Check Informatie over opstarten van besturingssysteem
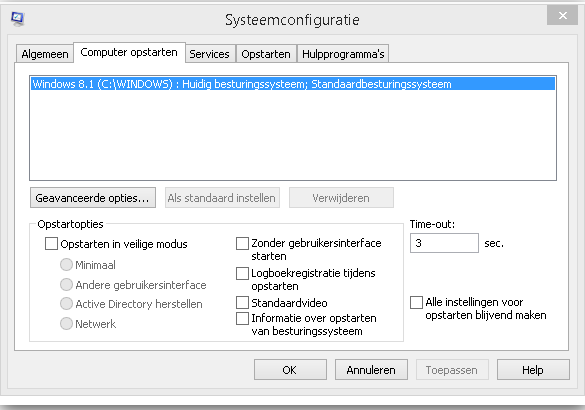 [243, 318]
